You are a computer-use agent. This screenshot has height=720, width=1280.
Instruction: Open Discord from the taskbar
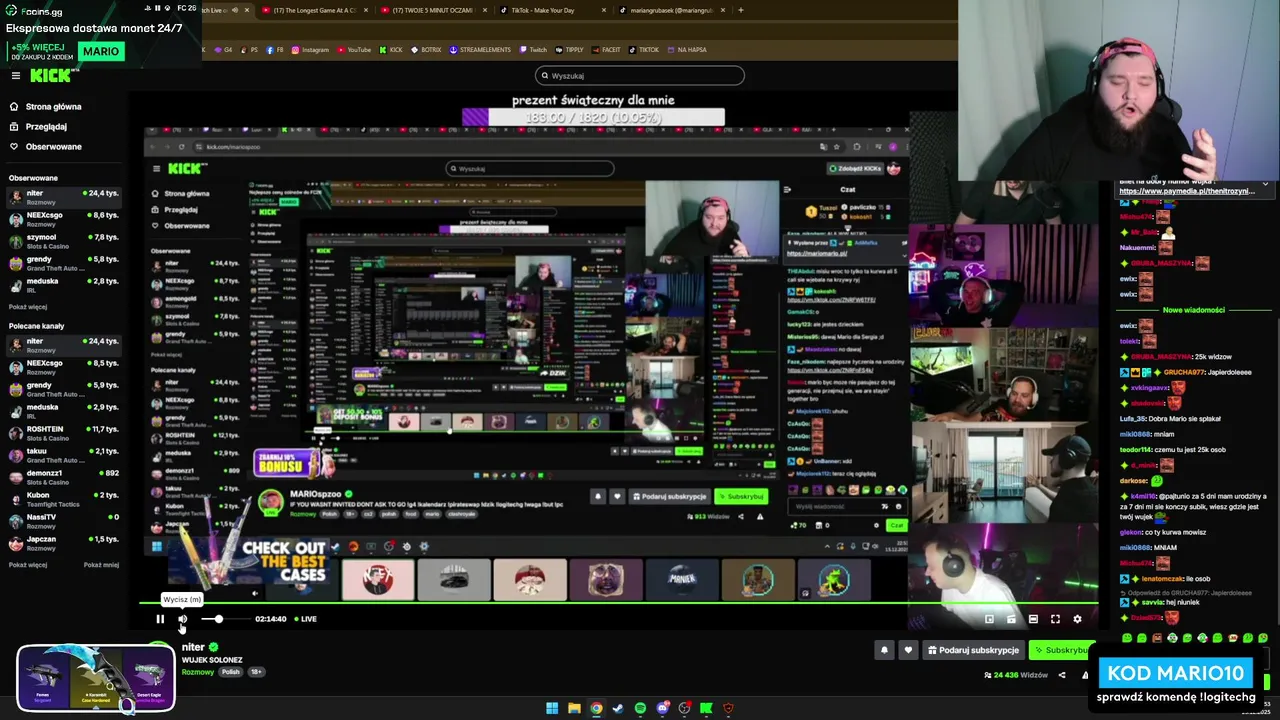point(662,708)
